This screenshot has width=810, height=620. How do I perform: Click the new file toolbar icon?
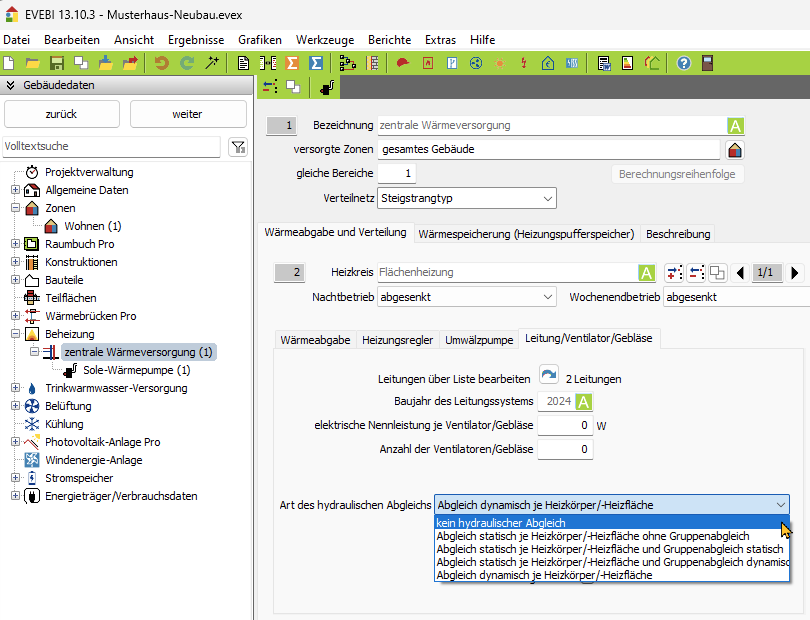[x=9, y=63]
